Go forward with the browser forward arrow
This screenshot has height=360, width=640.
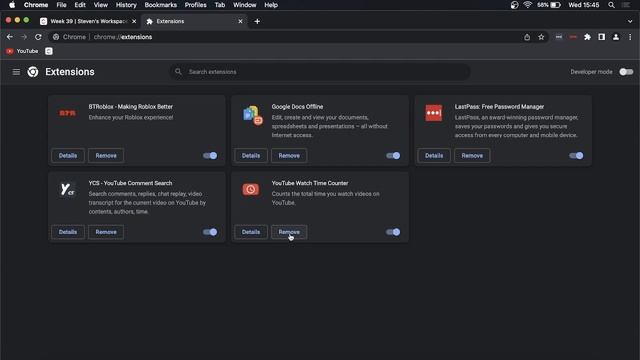click(24, 37)
